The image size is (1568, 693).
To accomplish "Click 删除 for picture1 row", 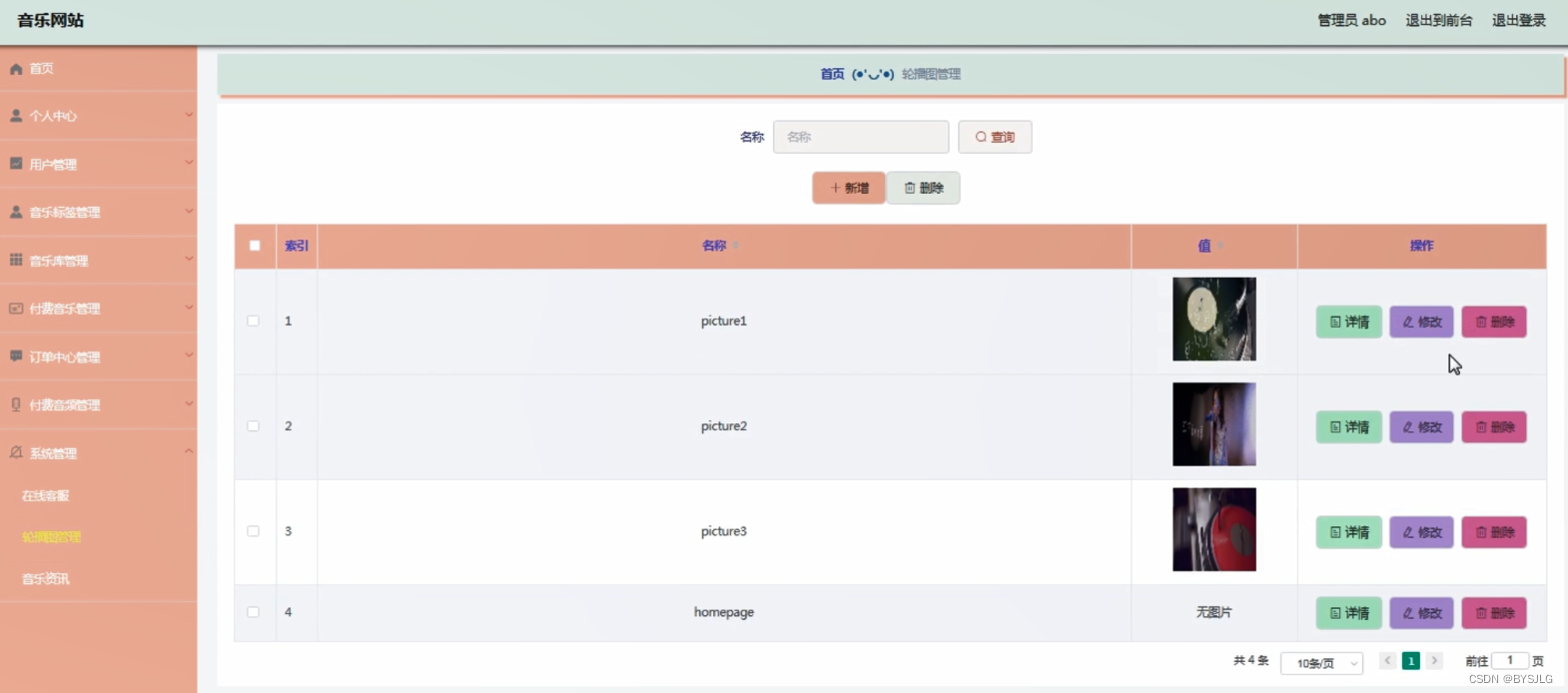I will 1495,322.
